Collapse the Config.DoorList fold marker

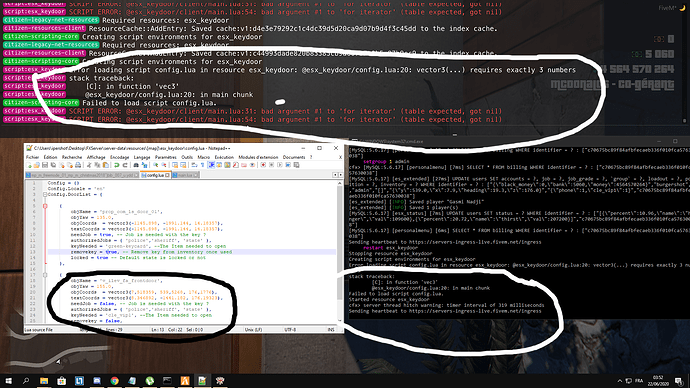point(45,194)
